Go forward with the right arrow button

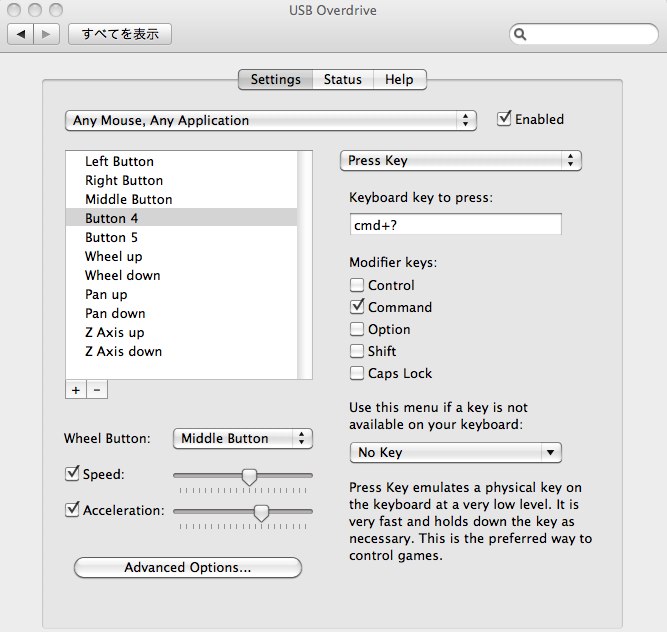[x=46, y=34]
